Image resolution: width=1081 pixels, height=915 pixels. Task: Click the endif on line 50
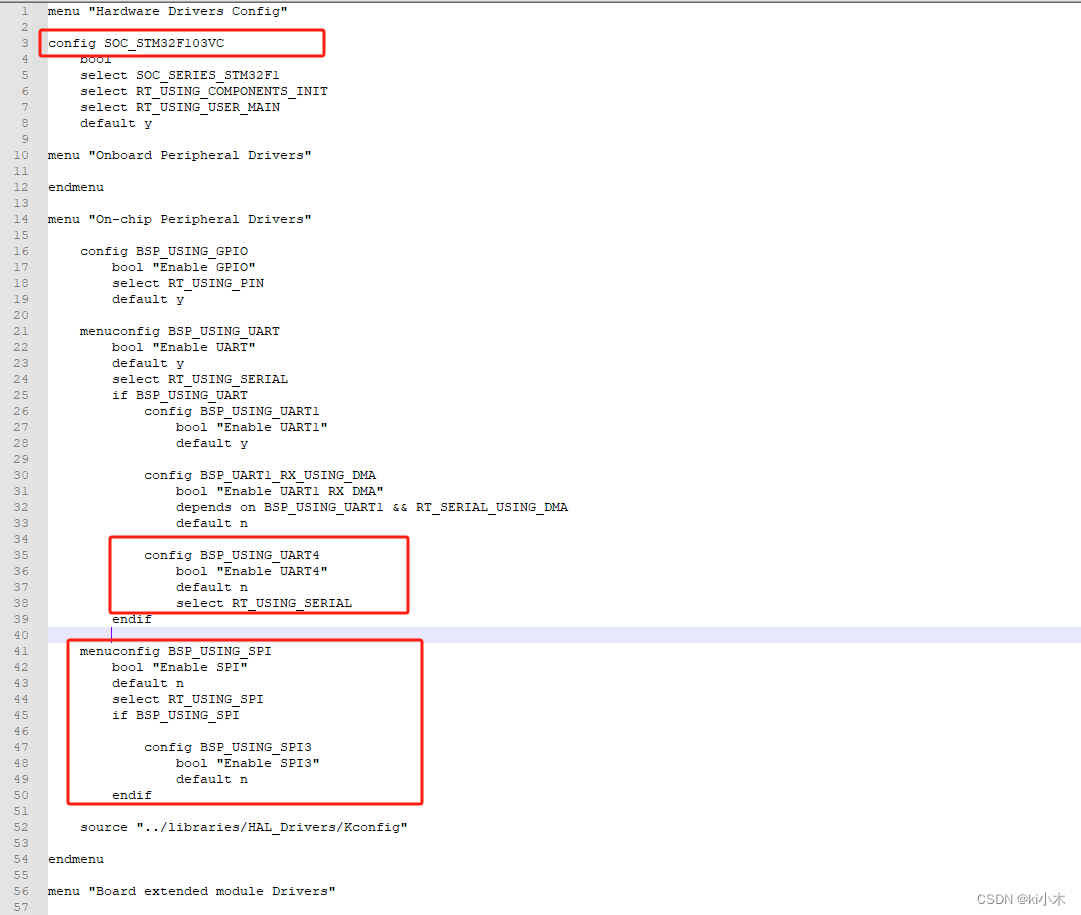pos(131,794)
